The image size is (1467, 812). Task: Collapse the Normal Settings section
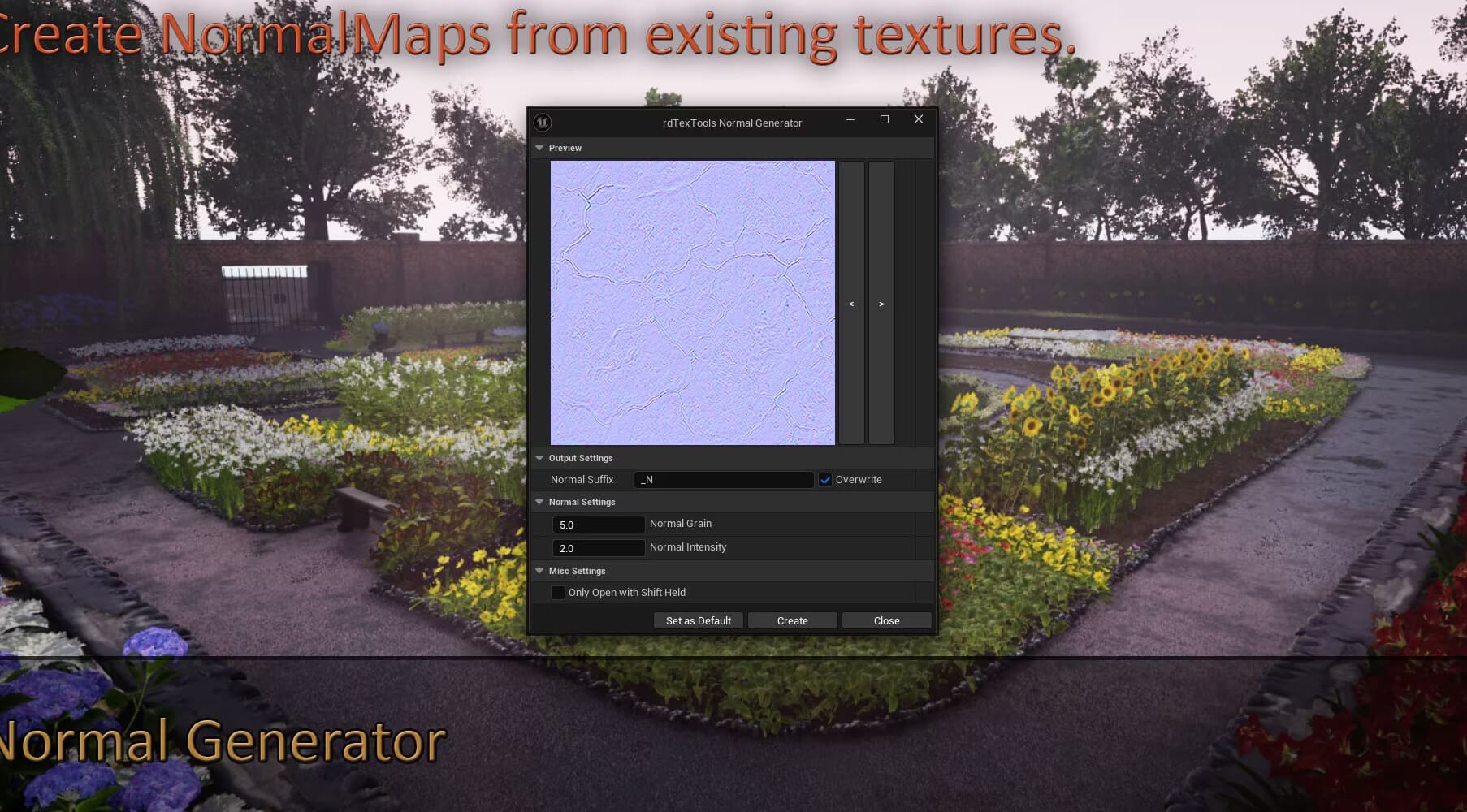pyautogui.click(x=539, y=502)
